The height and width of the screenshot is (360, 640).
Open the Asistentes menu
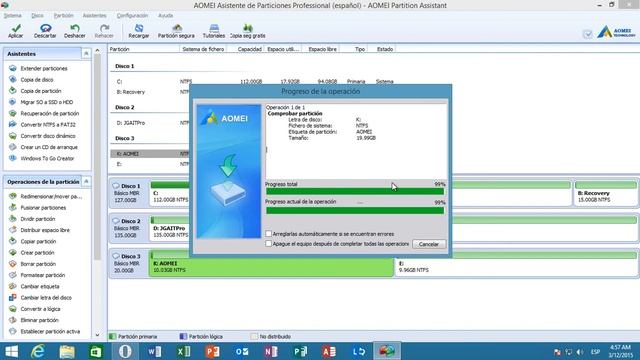point(94,16)
